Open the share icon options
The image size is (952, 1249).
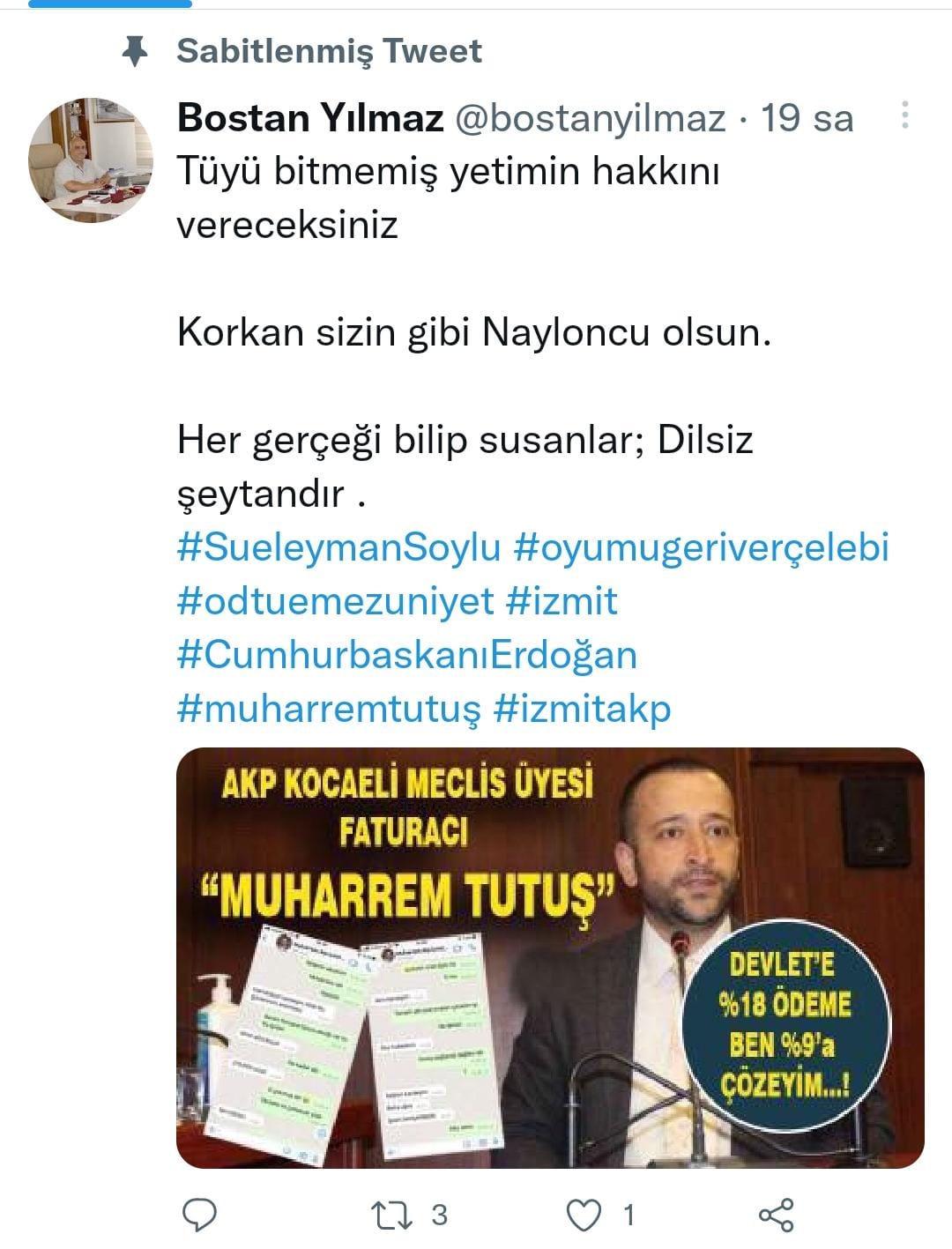coord(776,1215)
